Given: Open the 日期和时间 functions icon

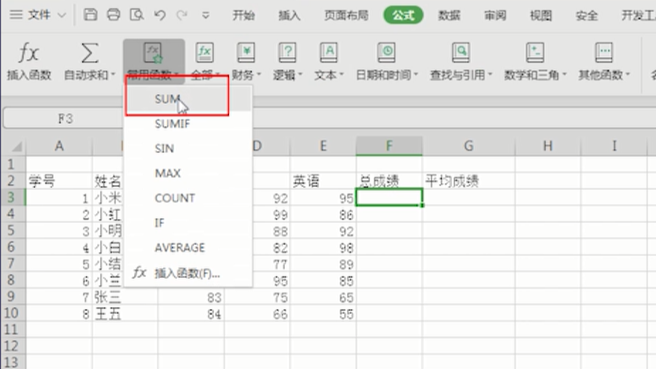Looking at the screenshot, I should [386, 53].
